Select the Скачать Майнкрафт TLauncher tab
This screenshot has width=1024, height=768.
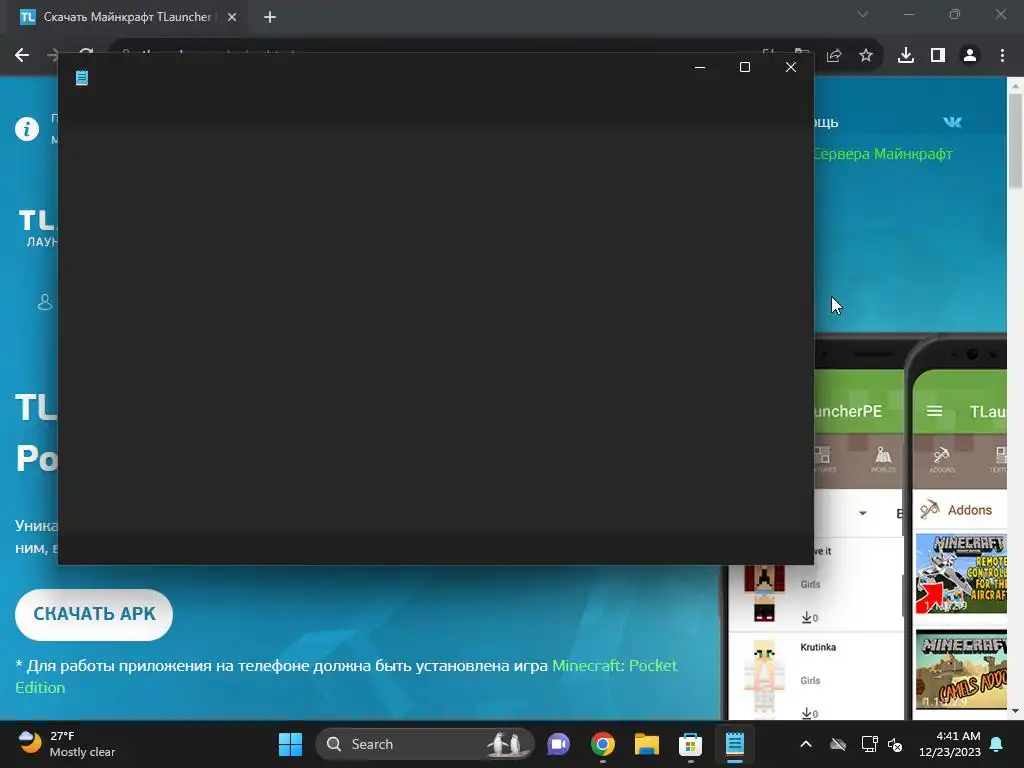(128, 18)
